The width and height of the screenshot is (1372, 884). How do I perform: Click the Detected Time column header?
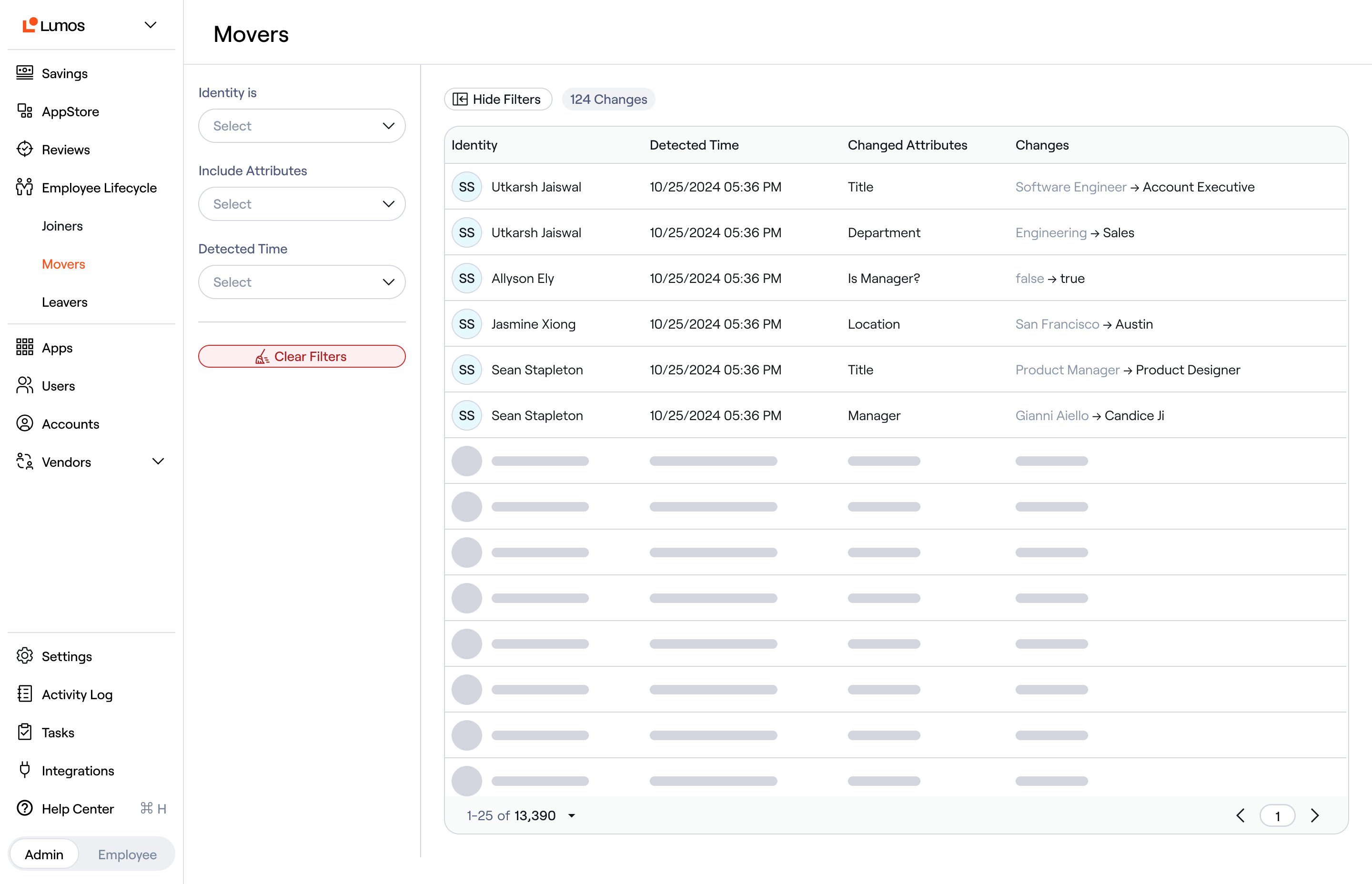[x=694, y=145]
